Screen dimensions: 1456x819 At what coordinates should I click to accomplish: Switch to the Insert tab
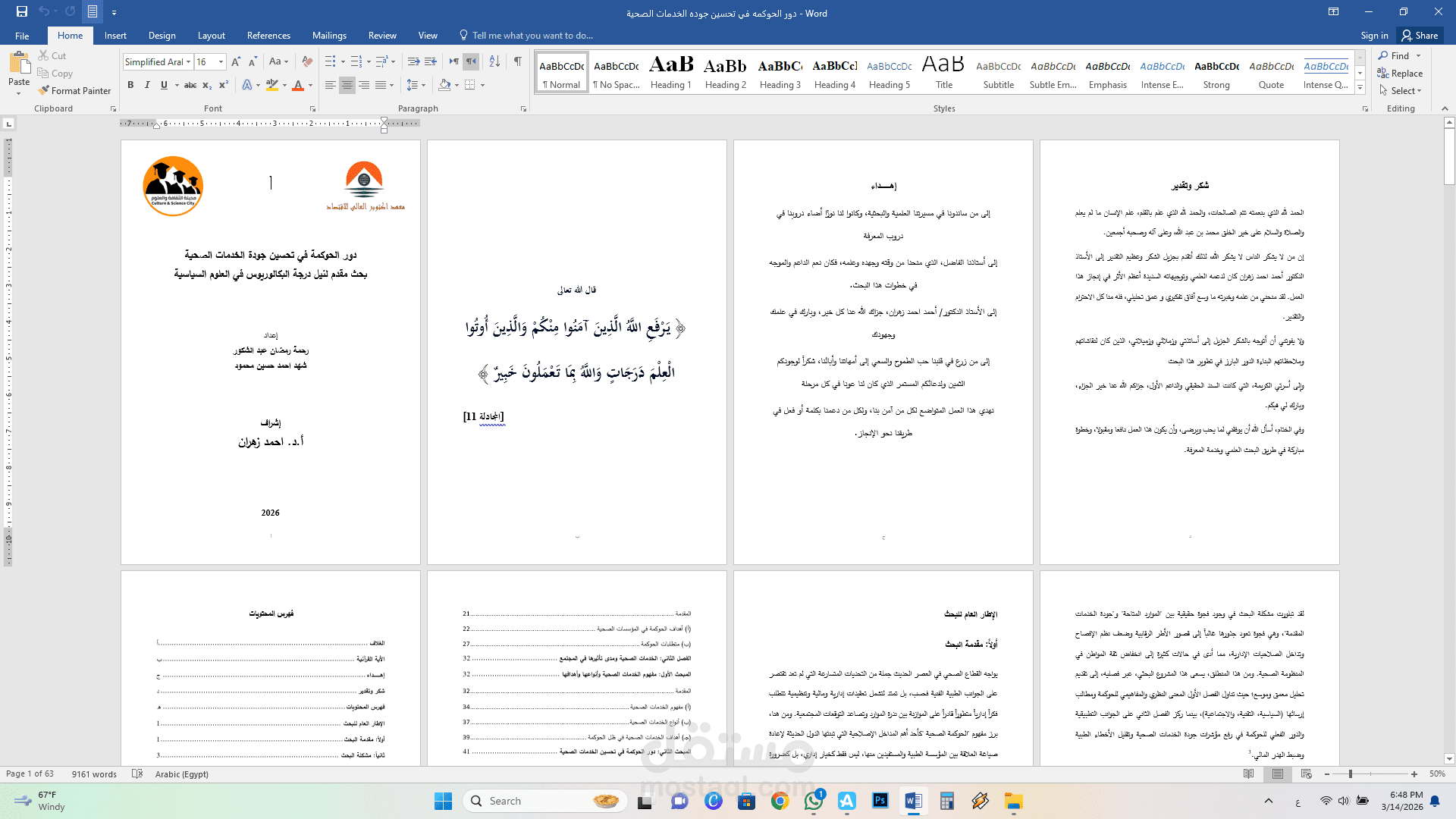coord(115,36)
